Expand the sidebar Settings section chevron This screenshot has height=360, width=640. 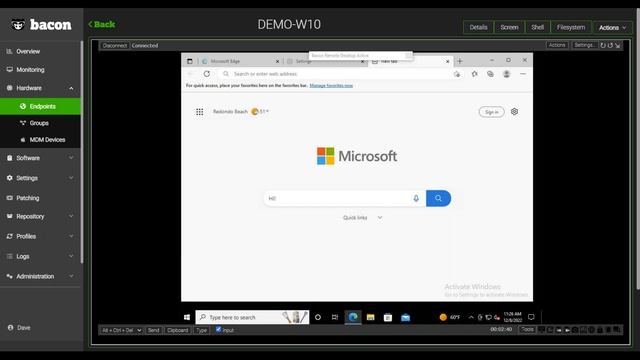71,178
